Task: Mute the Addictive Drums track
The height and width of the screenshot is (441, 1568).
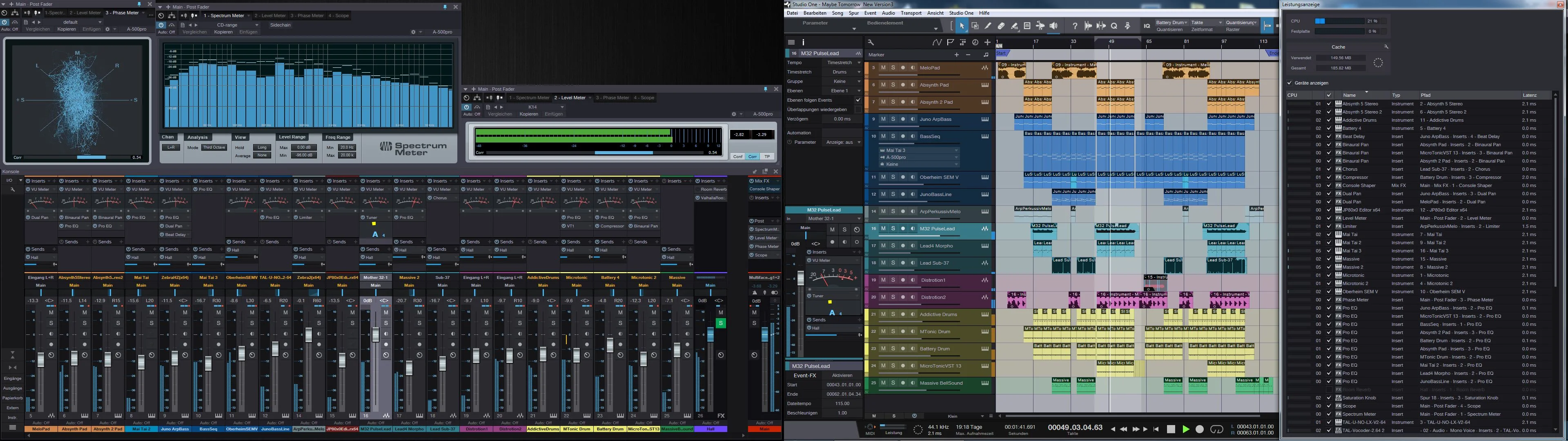Action: tap(883, 315)
